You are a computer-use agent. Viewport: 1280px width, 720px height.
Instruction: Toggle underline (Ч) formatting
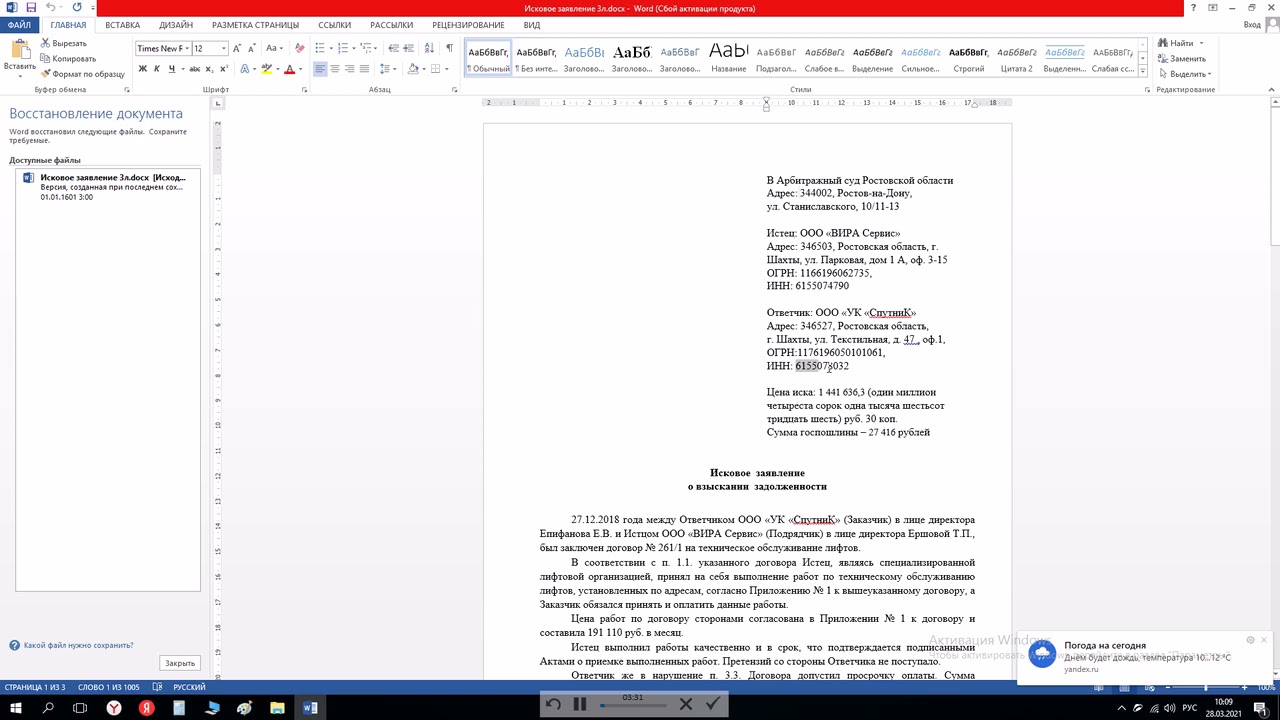[171, 69]
